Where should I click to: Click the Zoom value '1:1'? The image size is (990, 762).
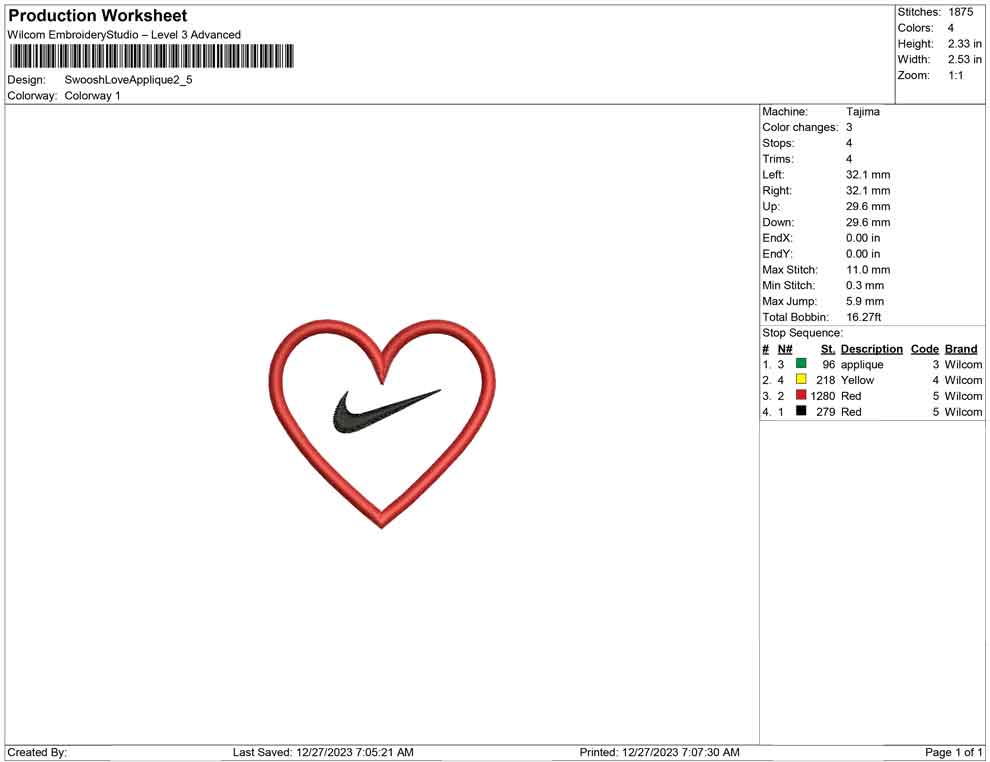(x=955, y=75)
